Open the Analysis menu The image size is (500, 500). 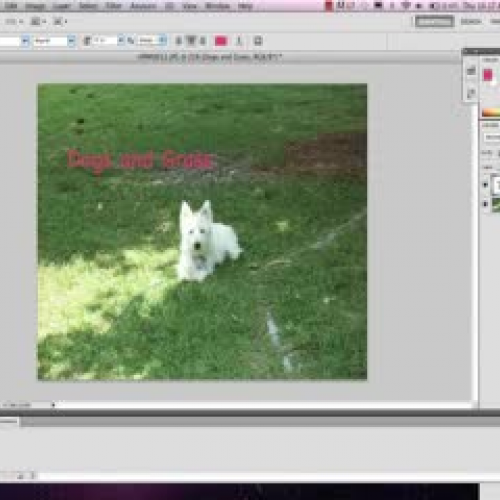pyautogui.click(x=143, y=6)
